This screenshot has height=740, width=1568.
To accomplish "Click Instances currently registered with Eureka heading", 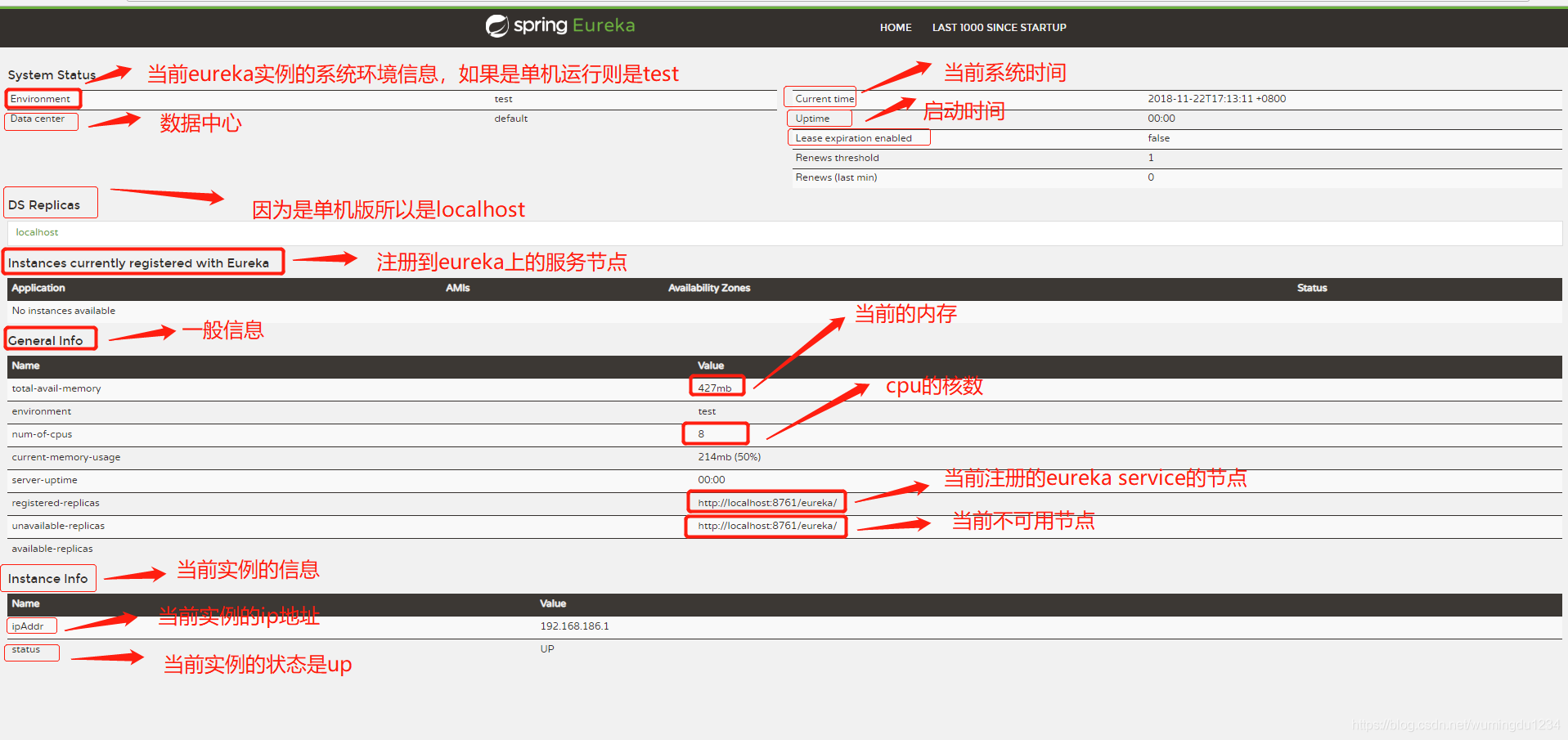I will click(138, 263).
